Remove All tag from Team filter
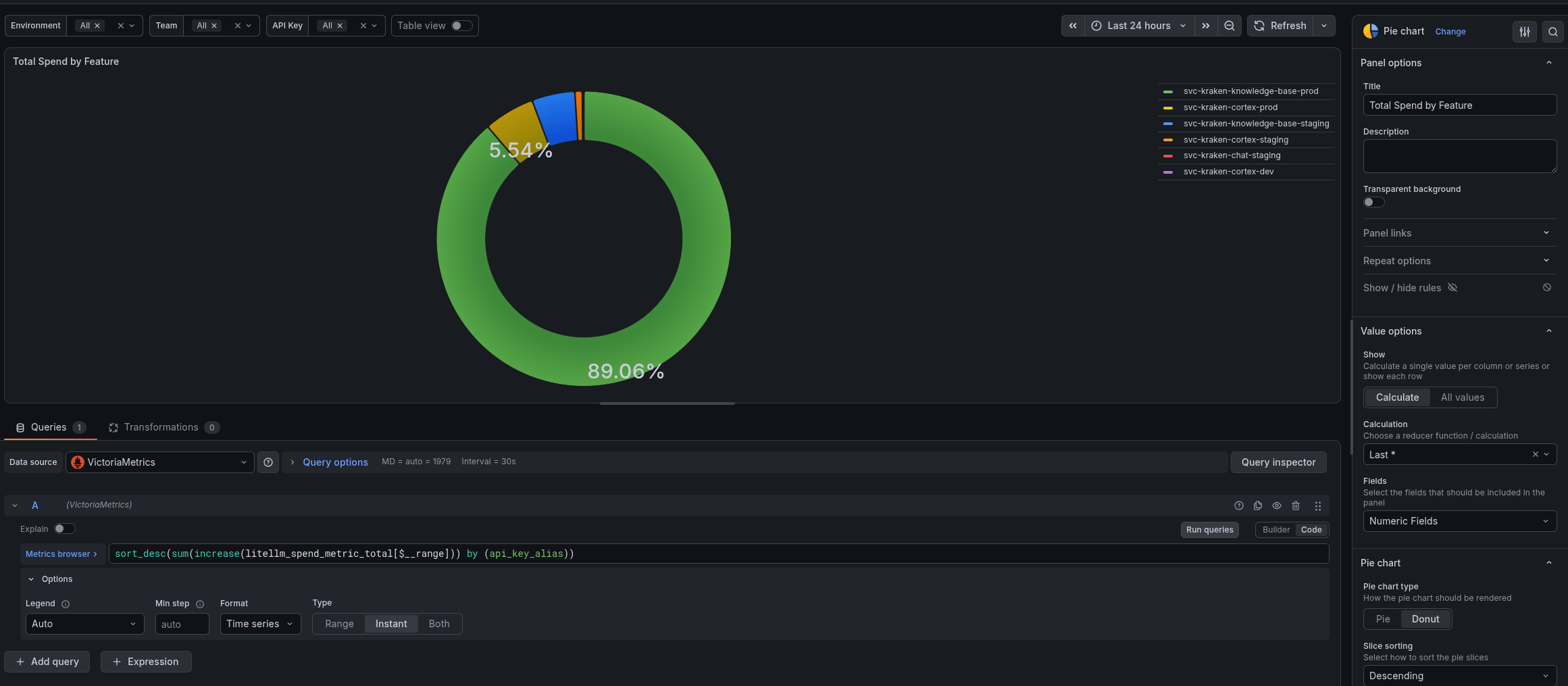This screenshot has width=1568, height=686. [214, 26]
